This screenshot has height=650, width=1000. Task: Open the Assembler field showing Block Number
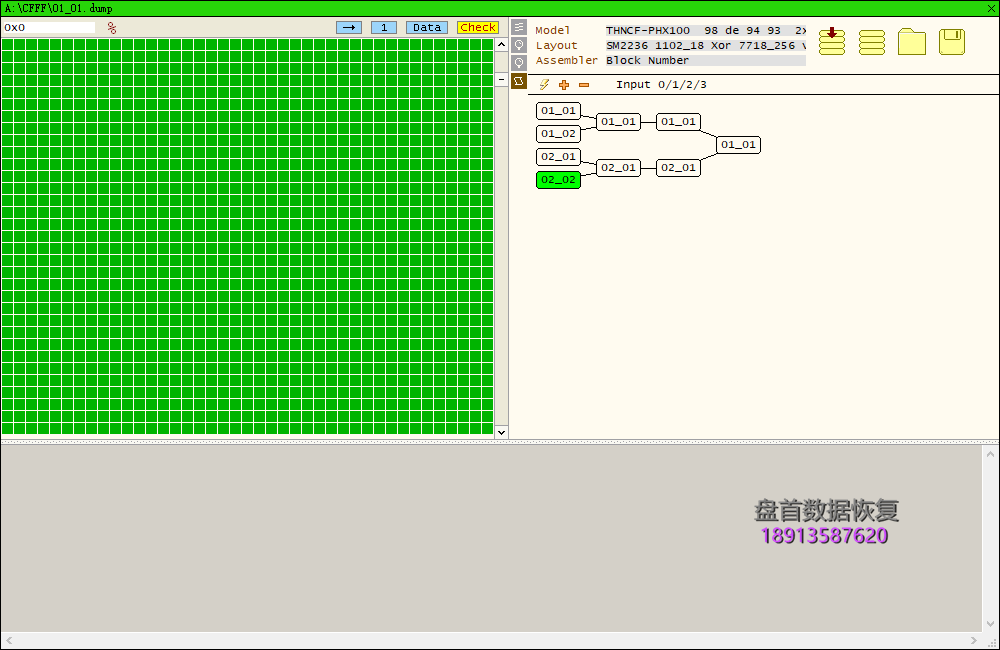700,60
